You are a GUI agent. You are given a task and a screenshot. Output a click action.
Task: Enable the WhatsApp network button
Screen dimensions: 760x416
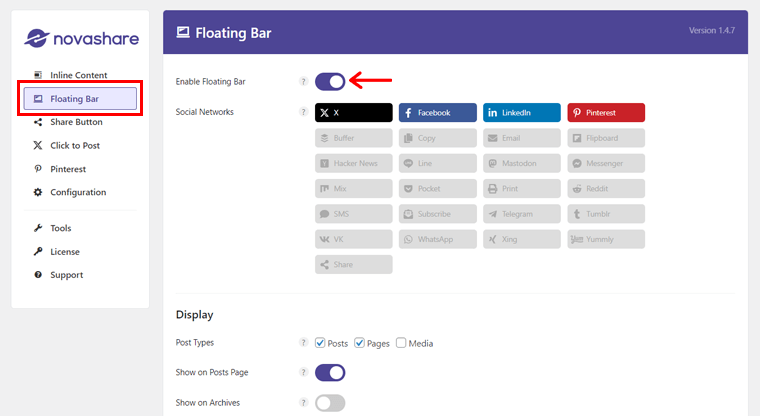[438, 239]
